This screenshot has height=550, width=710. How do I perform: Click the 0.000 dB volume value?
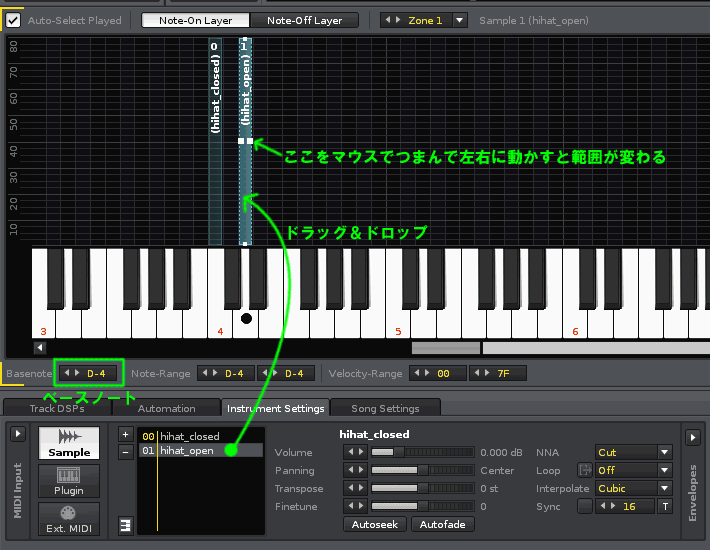[x=501, y=452]
